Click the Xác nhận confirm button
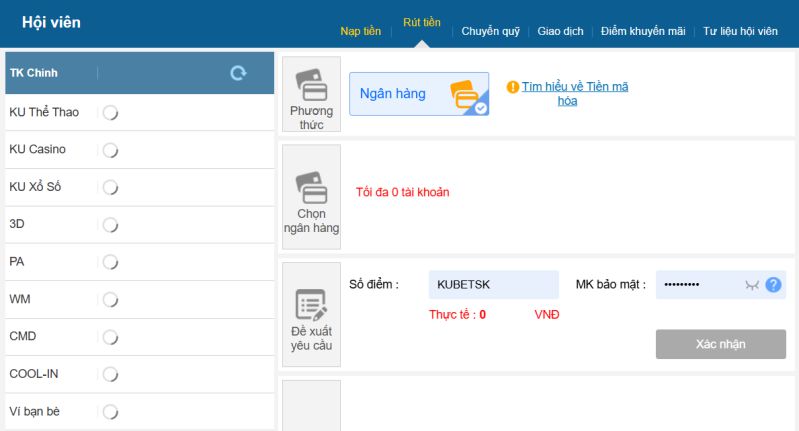The width and height of the screenshot is (799, 431). [x=721, y=344]
